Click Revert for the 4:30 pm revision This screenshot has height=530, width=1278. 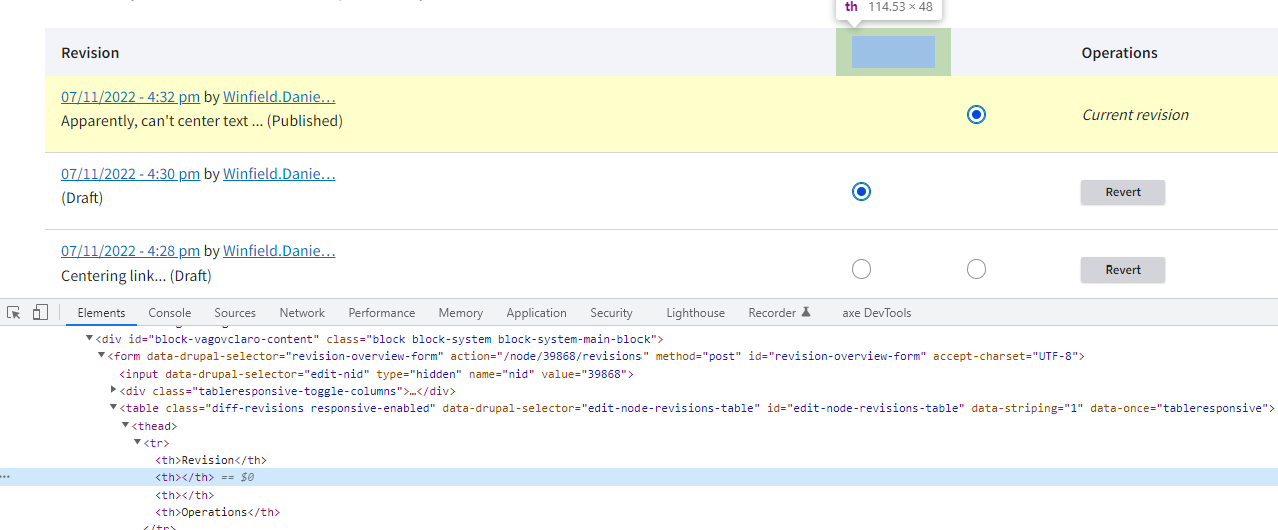pos(1123,192)
